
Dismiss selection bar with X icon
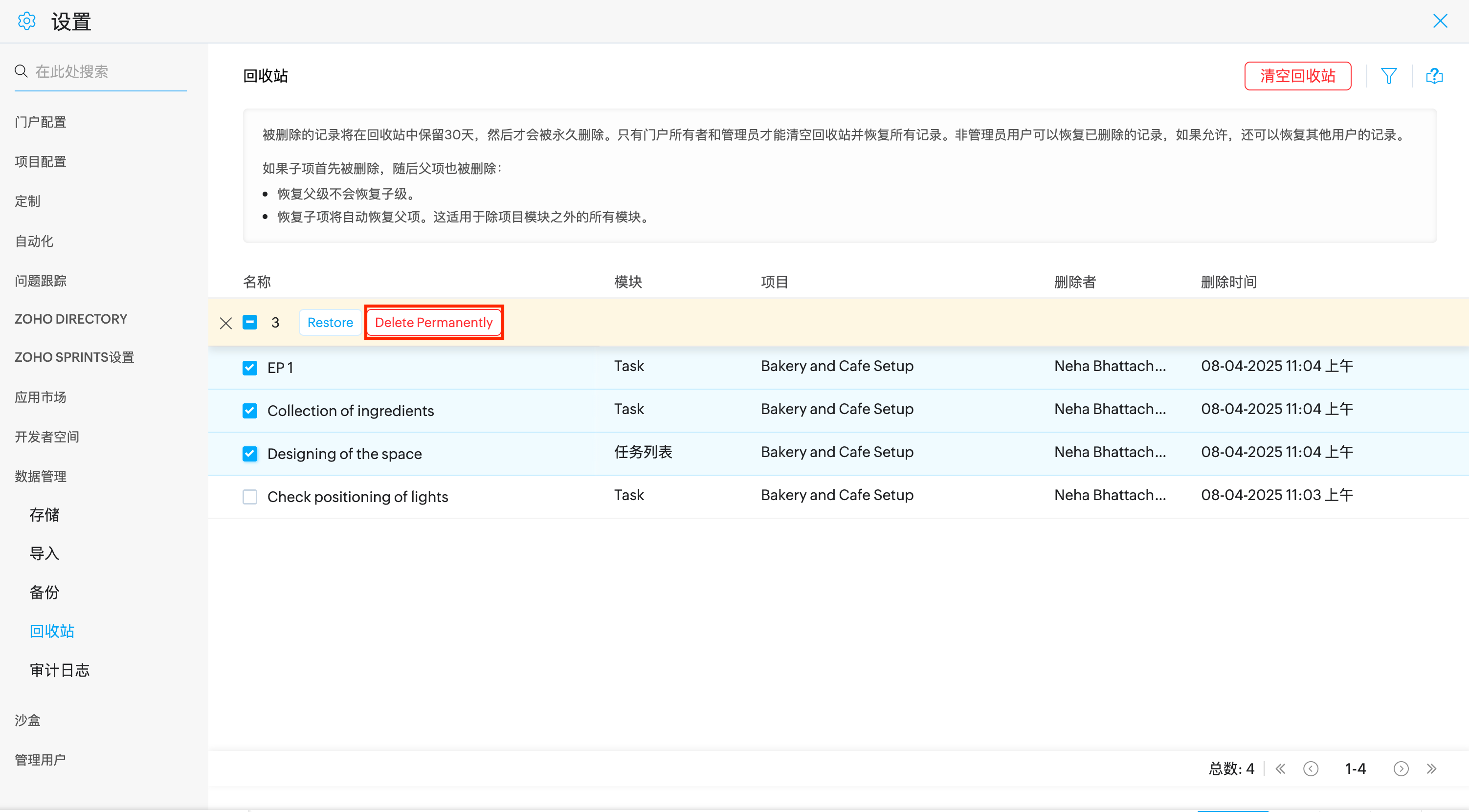point(226,323)
